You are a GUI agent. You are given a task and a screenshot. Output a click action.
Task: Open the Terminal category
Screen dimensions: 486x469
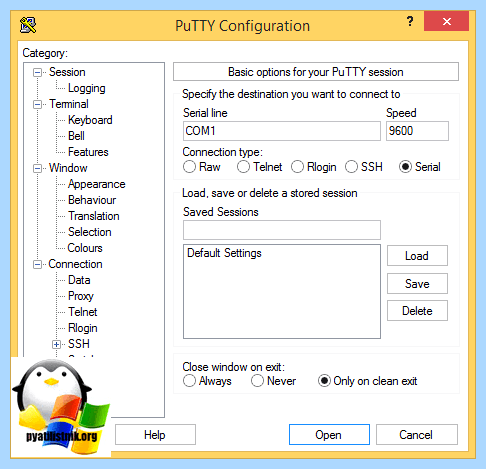(x=69, y=104)
